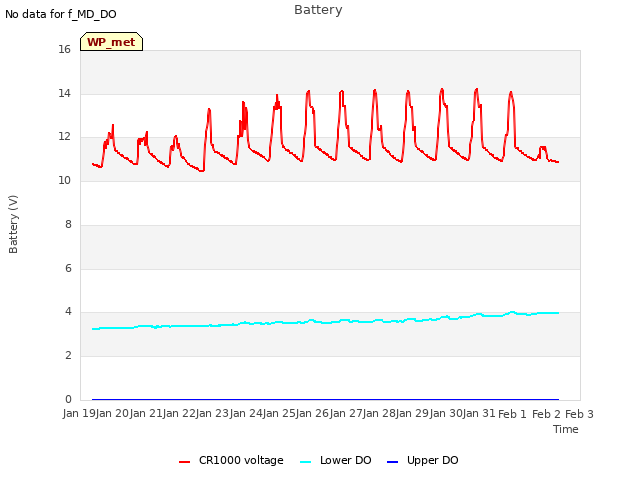Click the Feb 3 x-axis tick label

click(x=580, y=414)
